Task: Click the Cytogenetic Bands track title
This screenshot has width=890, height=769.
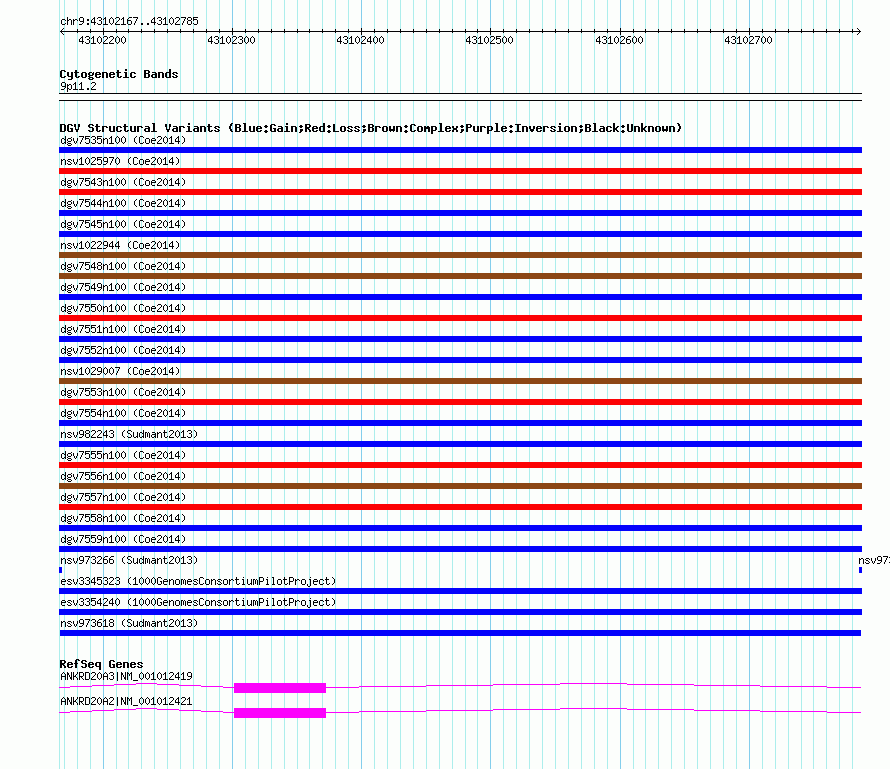Action: (x=119, y=74)
